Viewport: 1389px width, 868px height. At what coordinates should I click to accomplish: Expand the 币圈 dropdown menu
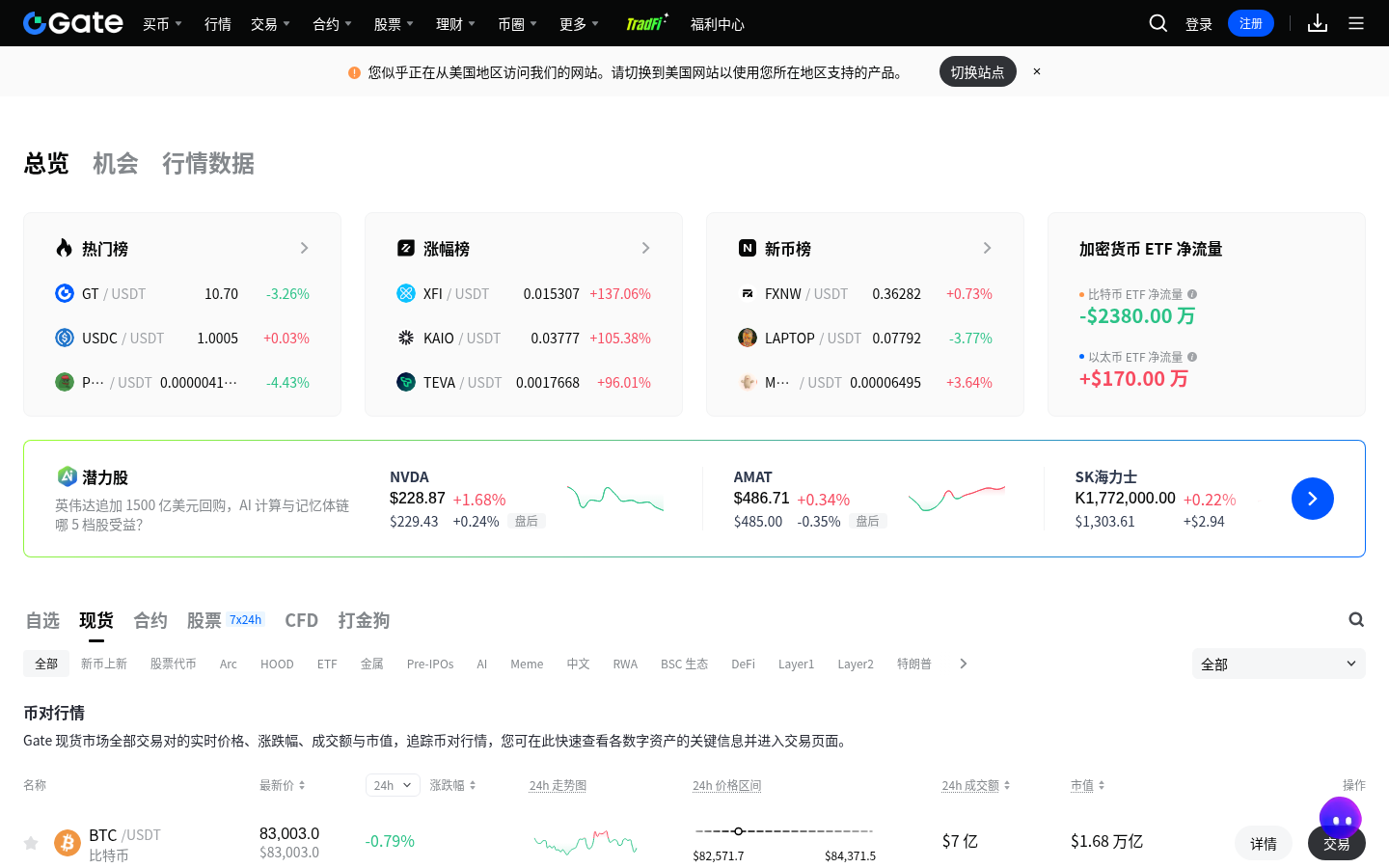(517, 23)
